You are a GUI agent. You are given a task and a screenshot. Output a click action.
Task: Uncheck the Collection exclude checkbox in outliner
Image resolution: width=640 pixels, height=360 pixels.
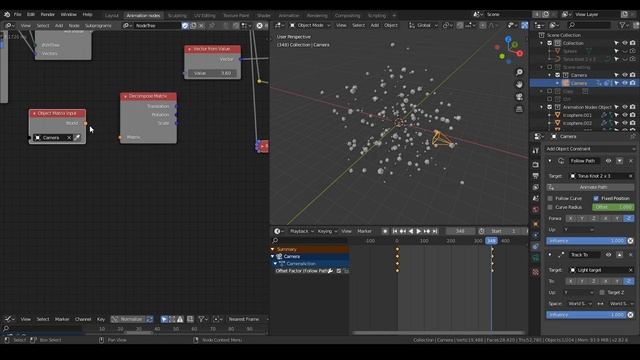pos(550,43)
